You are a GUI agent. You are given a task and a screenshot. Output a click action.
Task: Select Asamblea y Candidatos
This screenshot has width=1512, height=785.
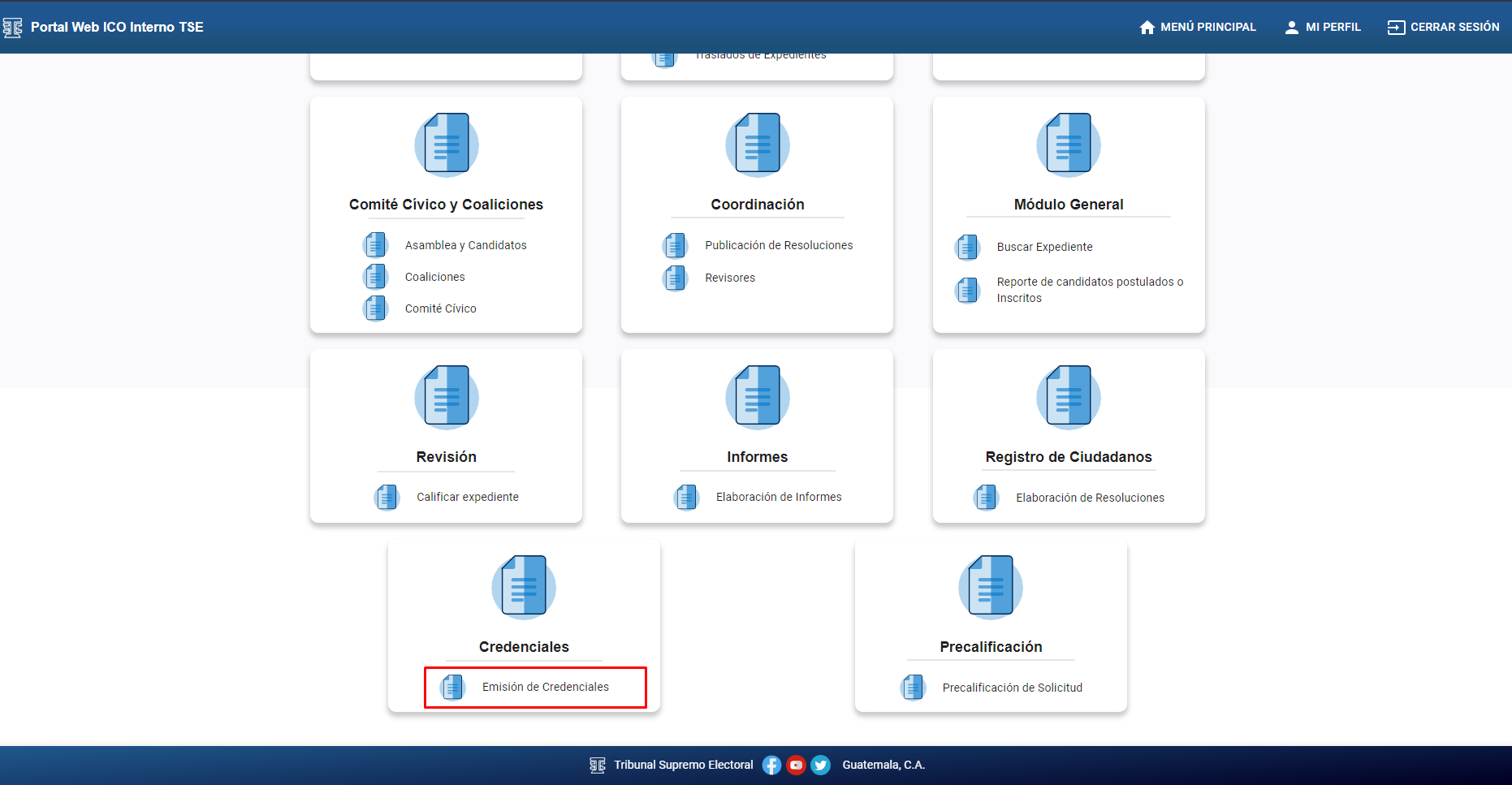[x=465, y=245]
